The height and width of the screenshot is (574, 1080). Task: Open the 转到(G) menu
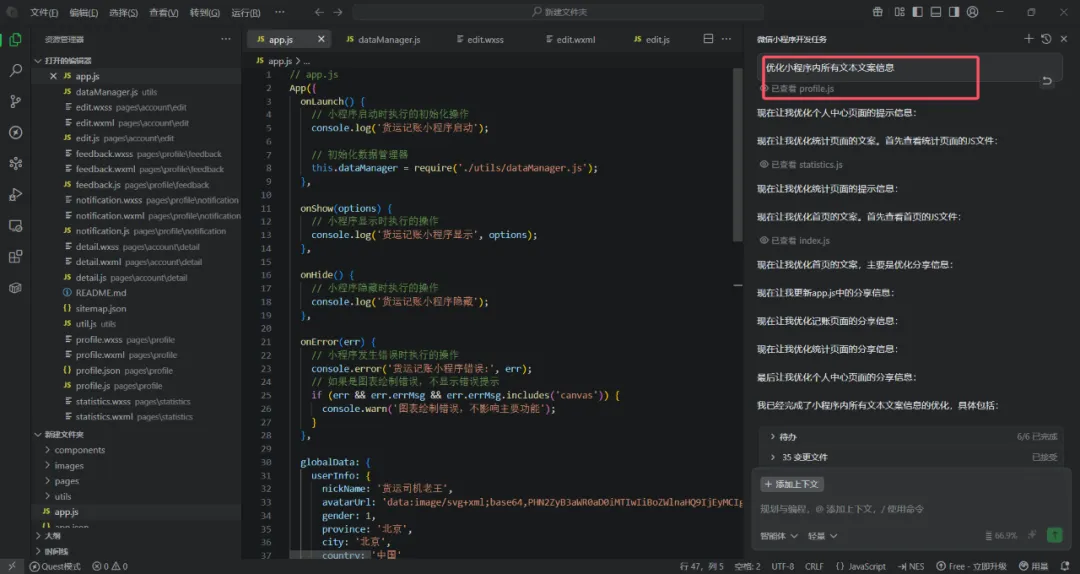tap(205, 12)
